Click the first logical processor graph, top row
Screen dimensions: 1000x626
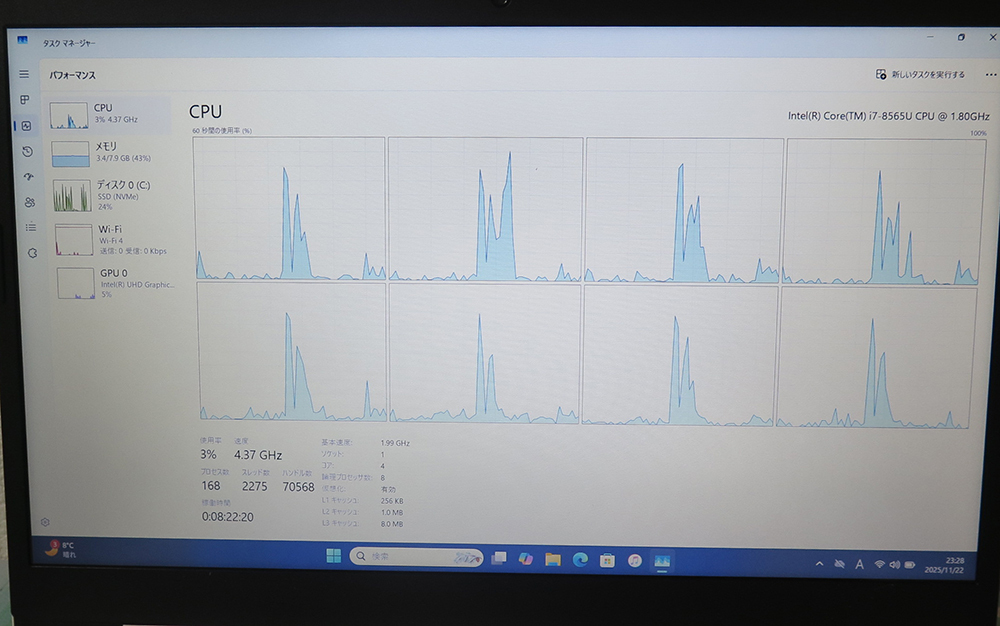pyautogui.click(x=290, y=208)
